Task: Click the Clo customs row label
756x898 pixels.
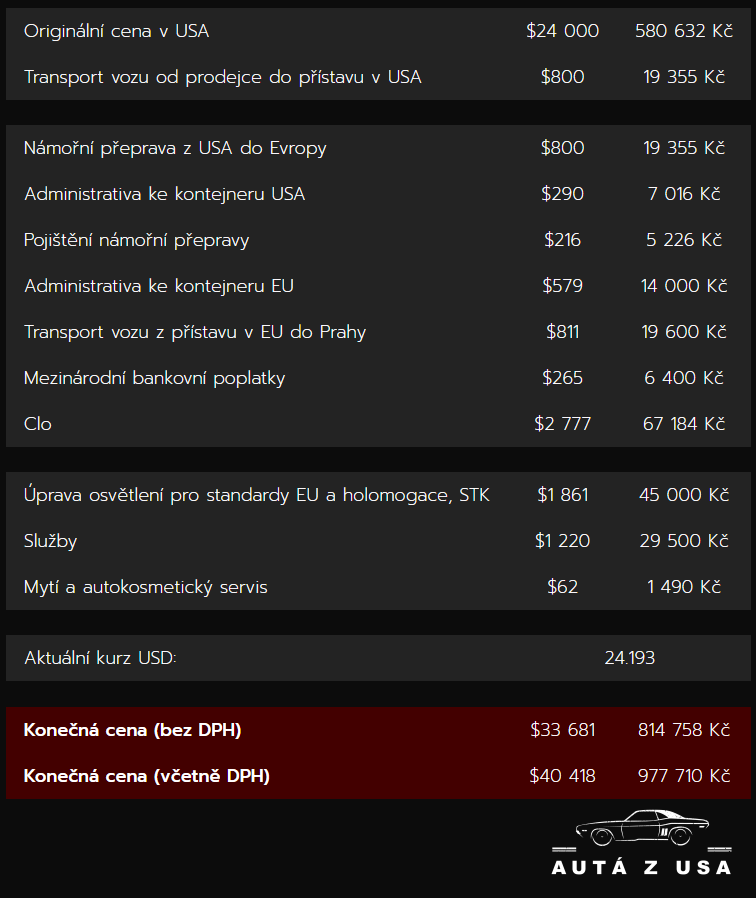Action: (x=38, y=424)
